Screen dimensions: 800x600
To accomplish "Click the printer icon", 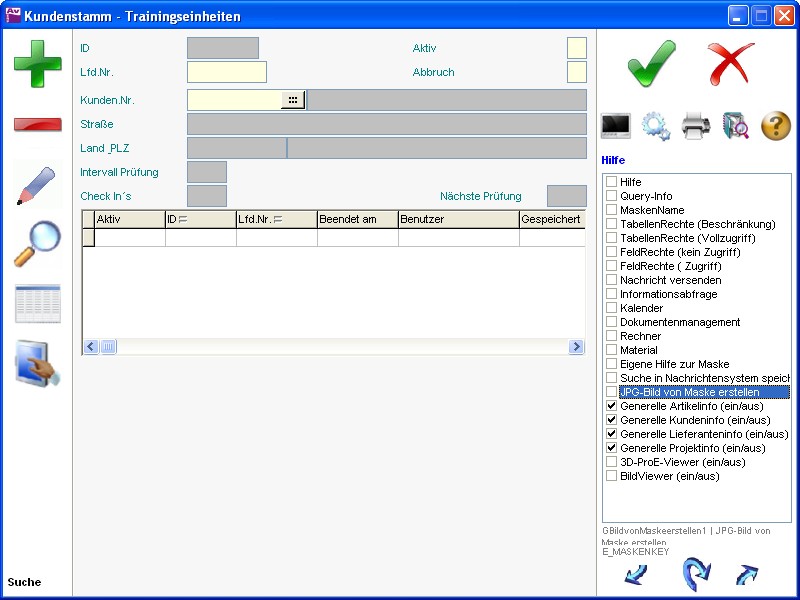I will [696, 126].
